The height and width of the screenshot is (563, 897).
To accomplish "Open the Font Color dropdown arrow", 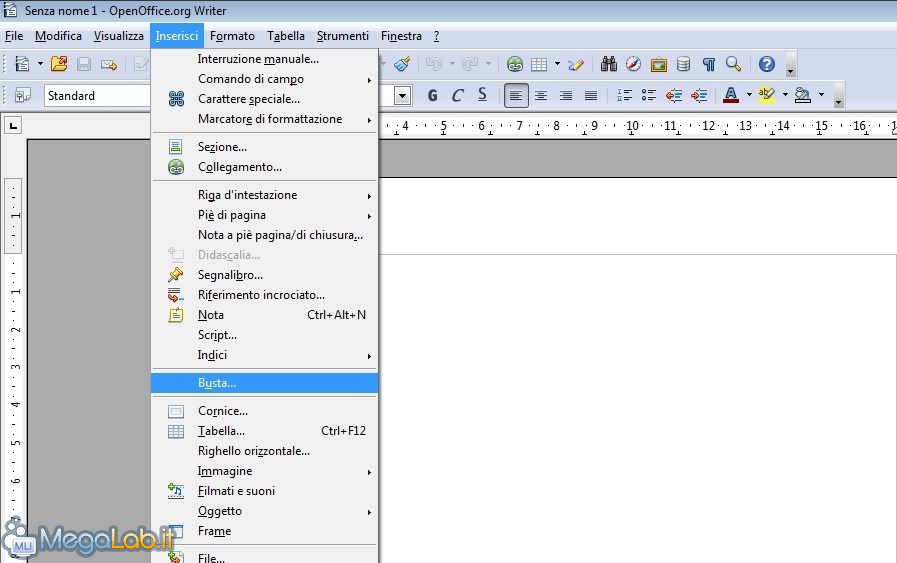I will click(749, 95).
